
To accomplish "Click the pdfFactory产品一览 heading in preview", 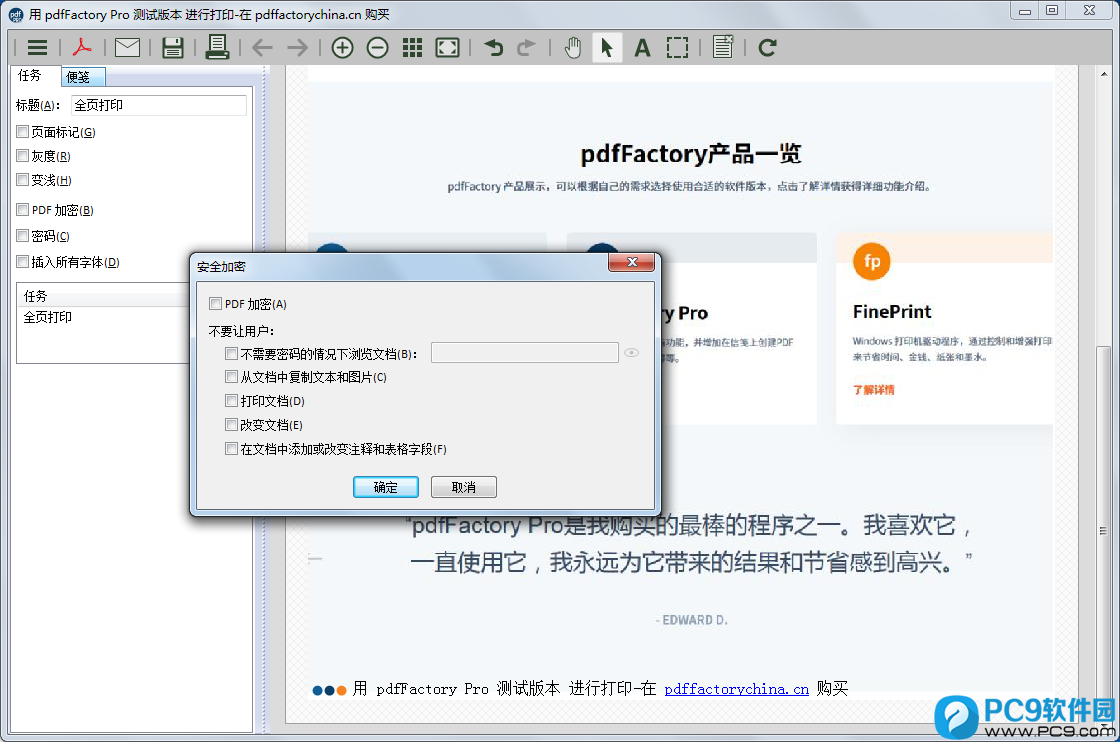I will click(691, 154).
